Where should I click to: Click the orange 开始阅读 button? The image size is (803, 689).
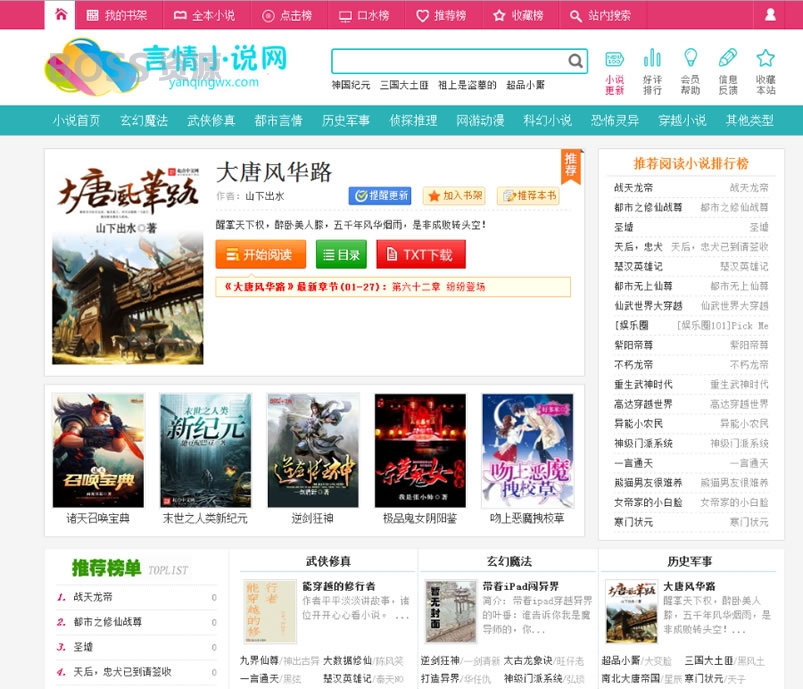[x=261, y=254]
